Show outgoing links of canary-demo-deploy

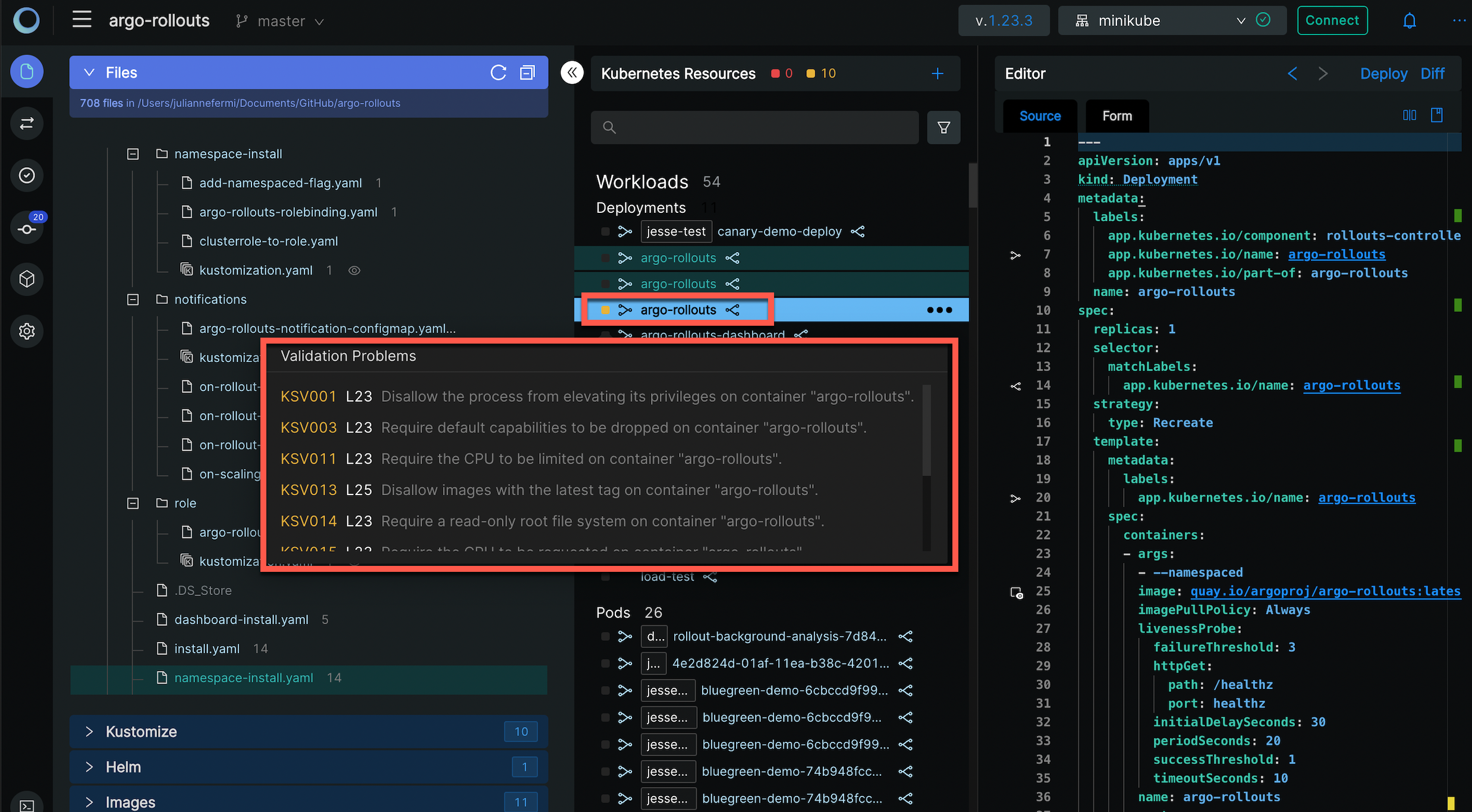coord(857,231)
